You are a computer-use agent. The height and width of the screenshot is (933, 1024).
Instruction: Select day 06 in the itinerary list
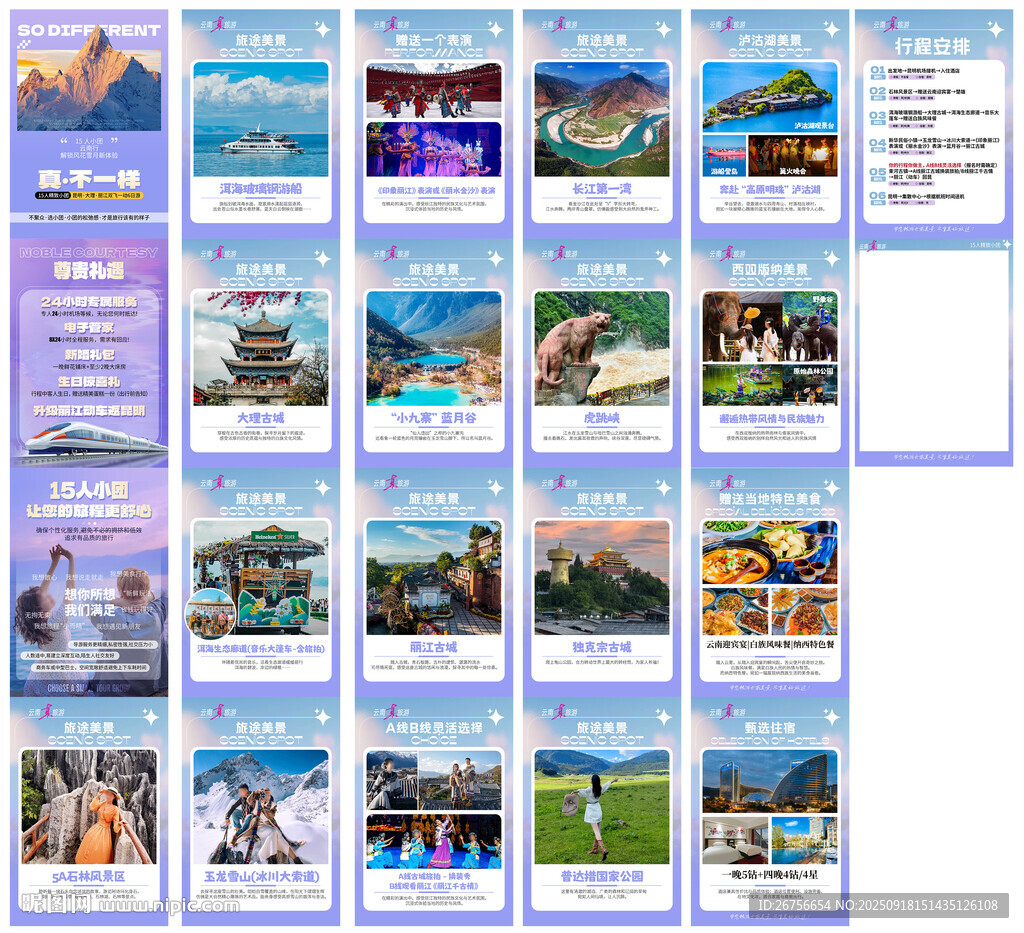935,198
